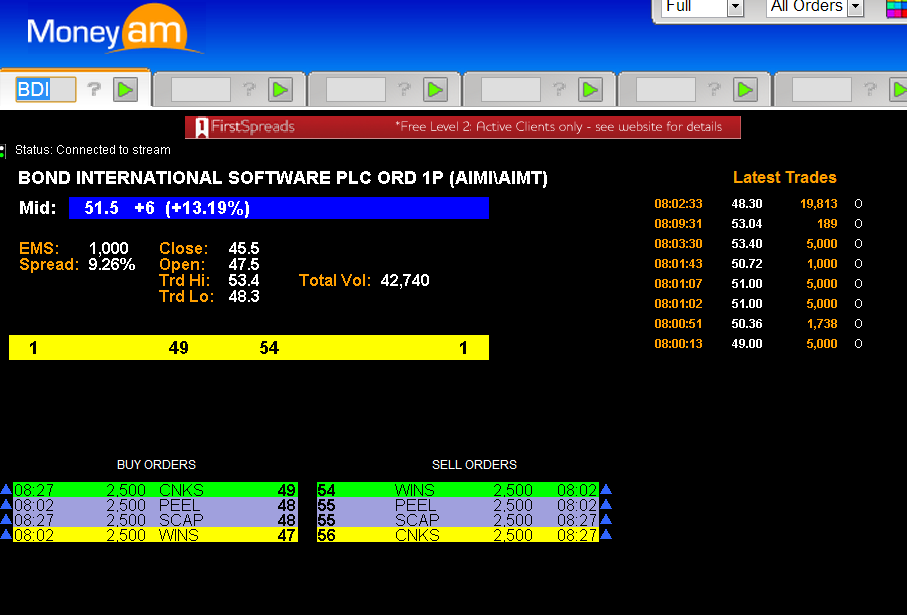Select the 08:00:13 trade at 49.00
The width and height of the screenshot is (907, 615).
tap(758, 344)
